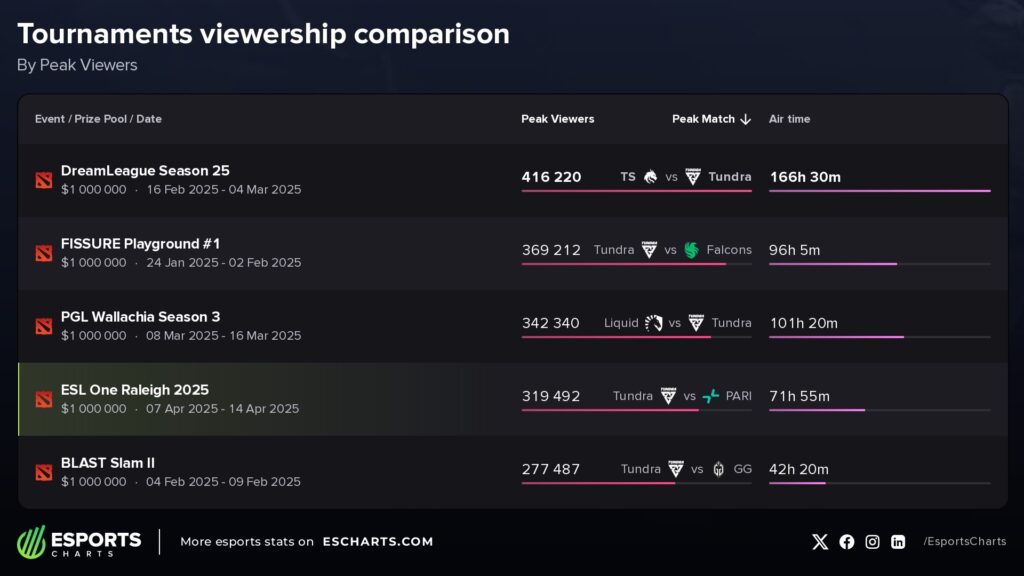Screen dimensions: 1024x576
Task: Click the X (Twitter) social icon
Action: [820, 541]
